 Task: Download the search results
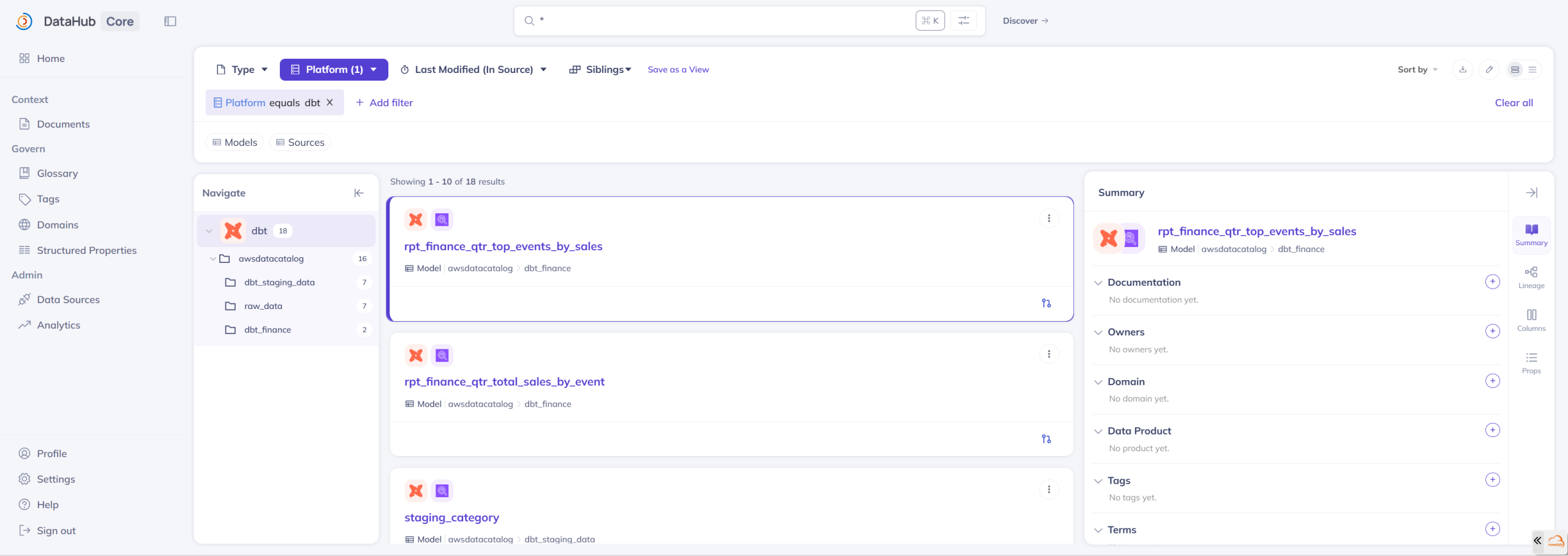tap(1463, 70)
